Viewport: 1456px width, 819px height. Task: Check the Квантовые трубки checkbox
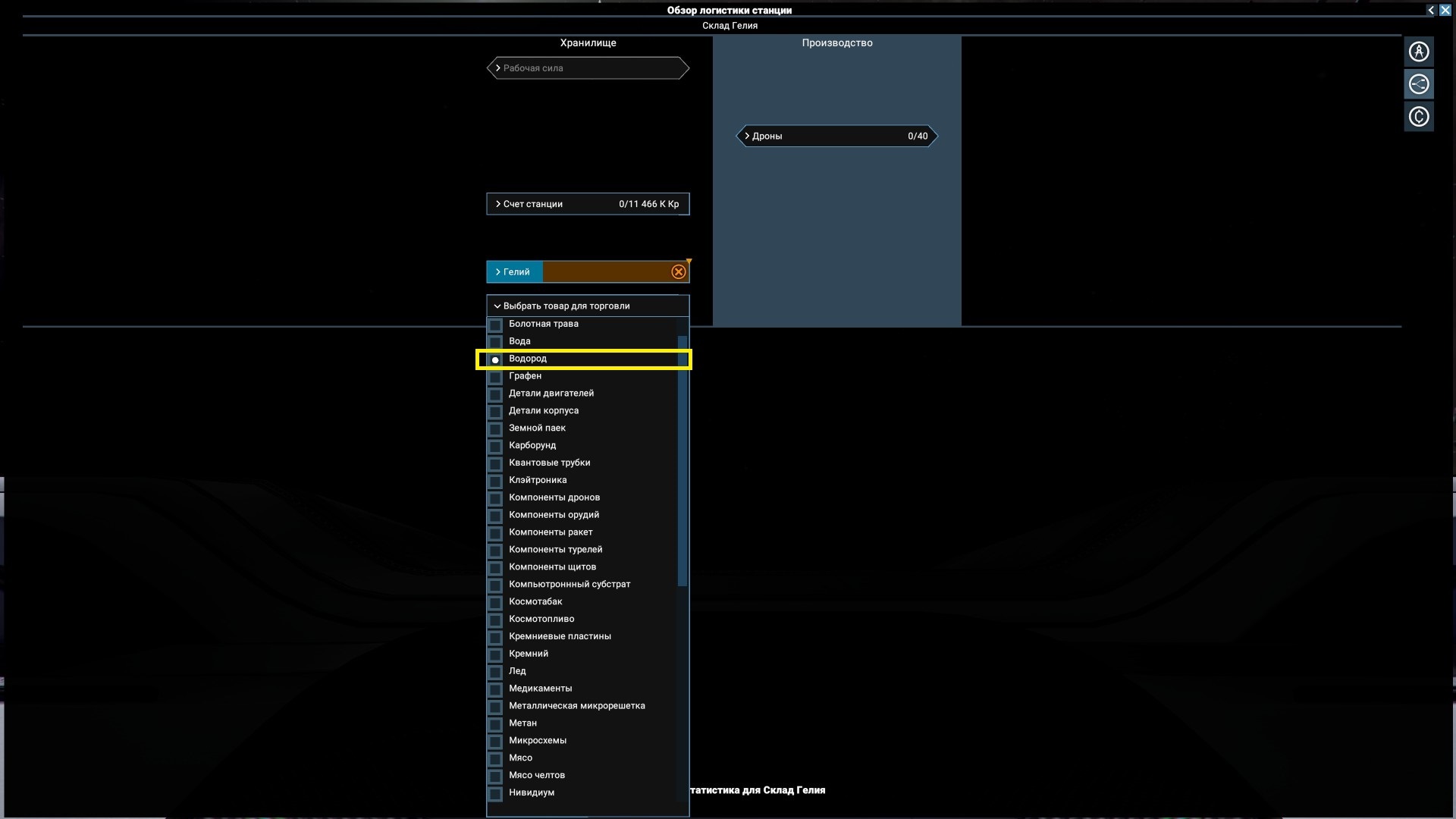pos(495,464)
